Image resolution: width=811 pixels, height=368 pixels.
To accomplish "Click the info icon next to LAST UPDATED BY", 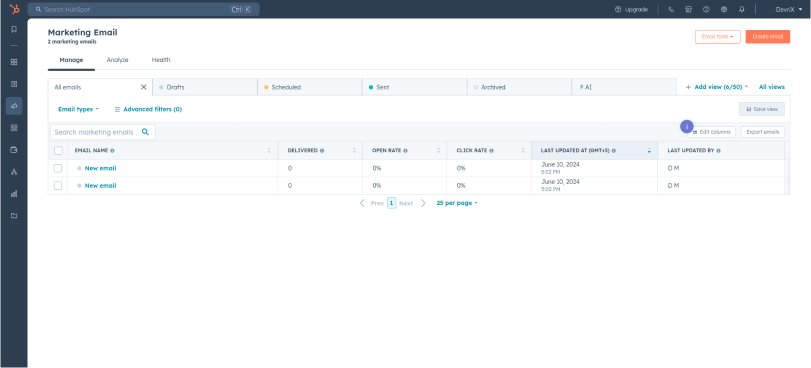I will click(x=719, y=151).
